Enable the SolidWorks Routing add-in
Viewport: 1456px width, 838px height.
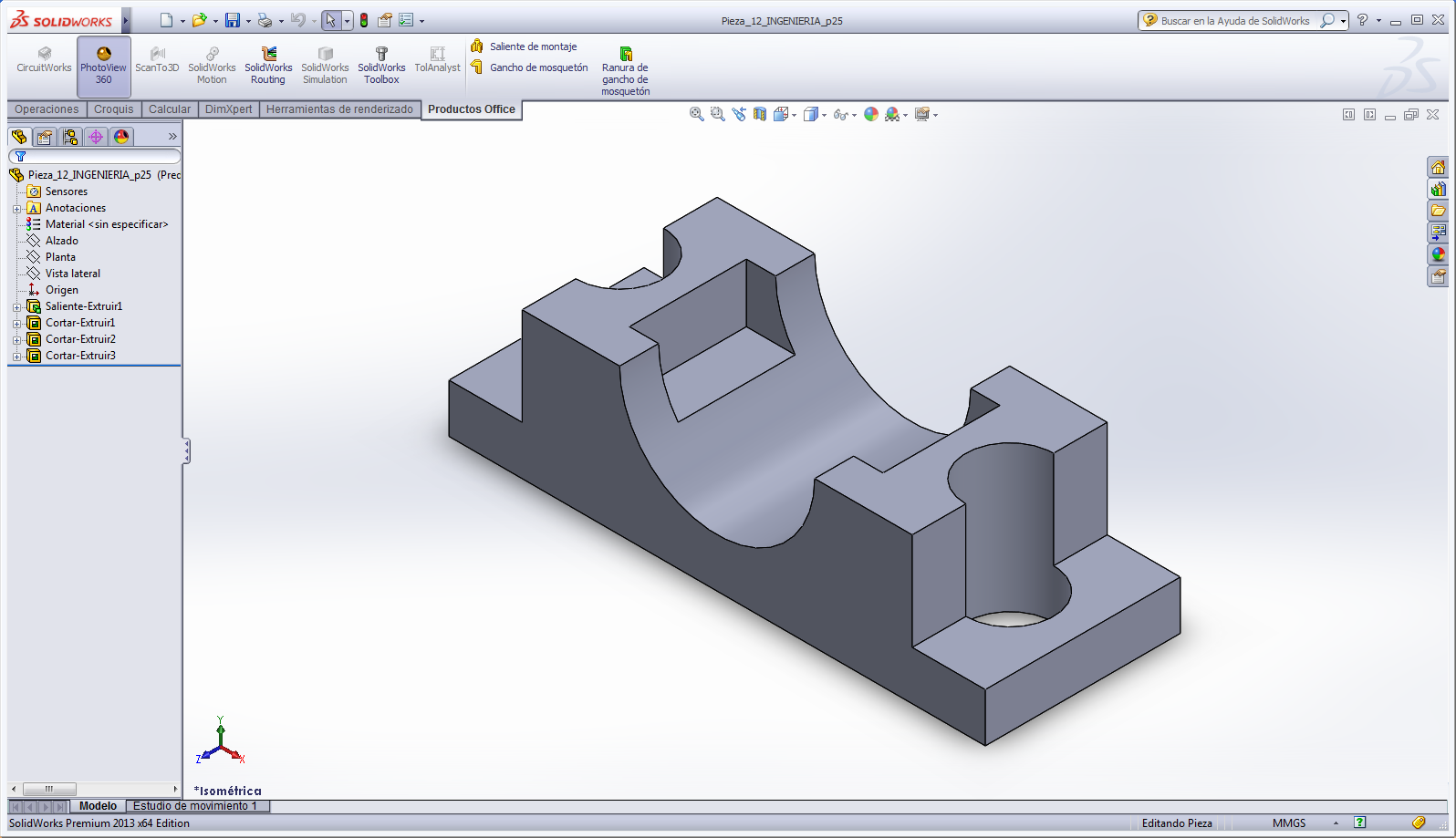tap(268, 66)
